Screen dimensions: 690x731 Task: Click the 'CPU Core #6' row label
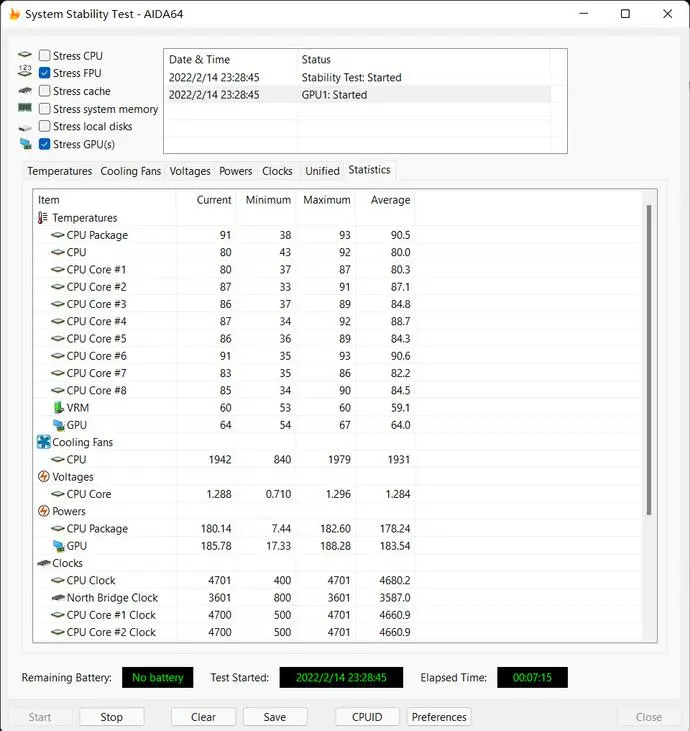click(x=97, y=356)
